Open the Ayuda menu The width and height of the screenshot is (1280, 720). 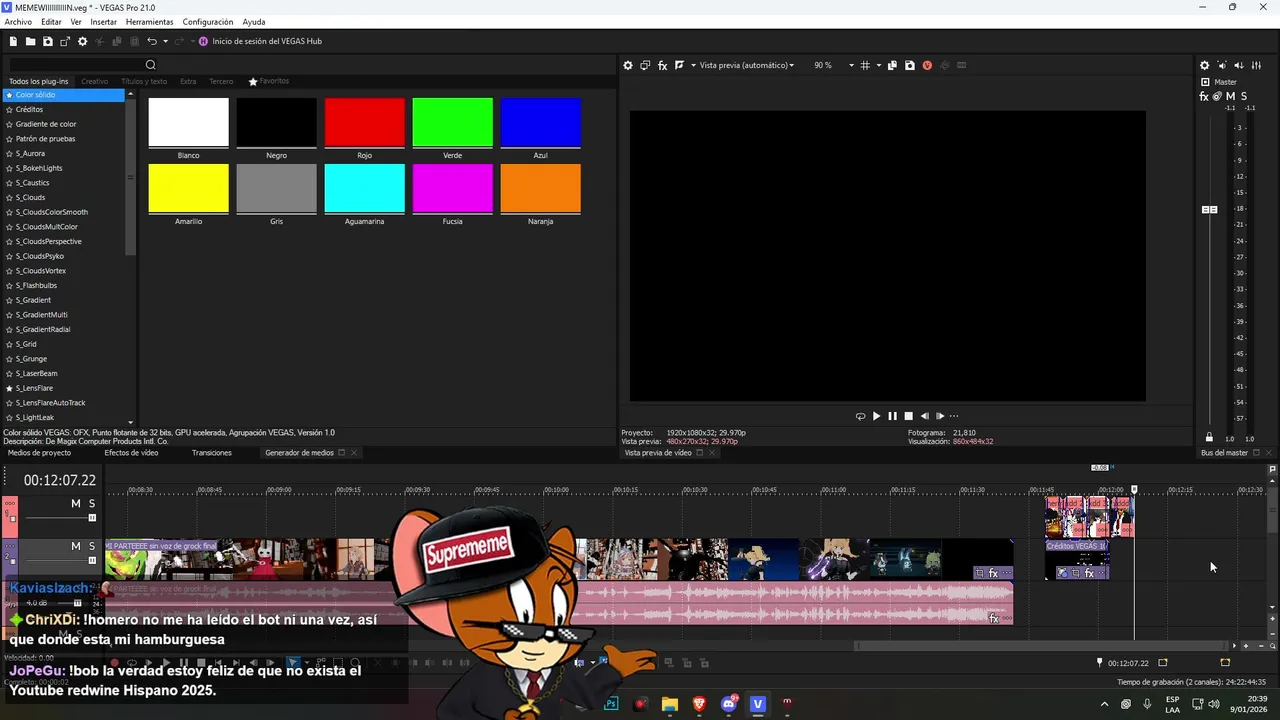[x=254, y=22]
